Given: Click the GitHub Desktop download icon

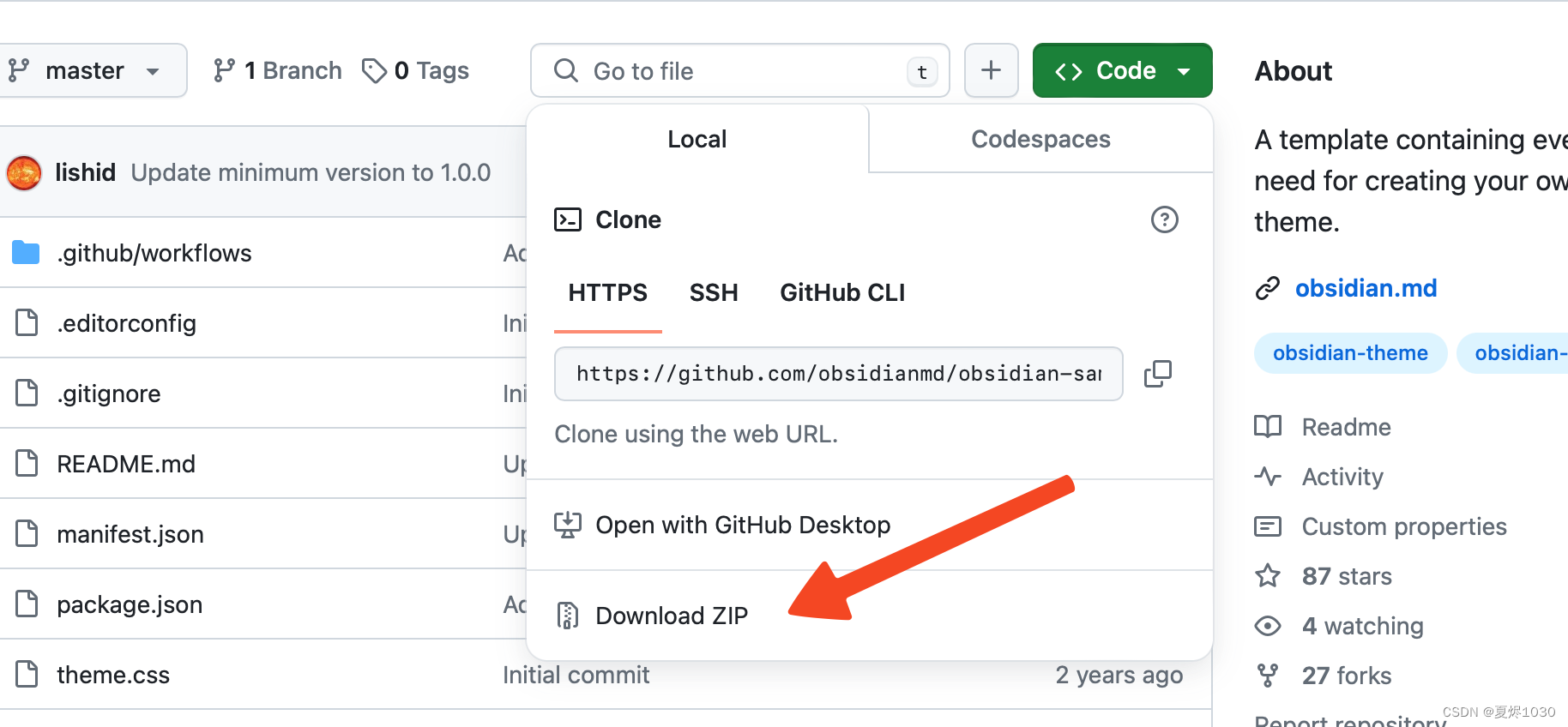Looking at the screenshot, I should [567, 525].
